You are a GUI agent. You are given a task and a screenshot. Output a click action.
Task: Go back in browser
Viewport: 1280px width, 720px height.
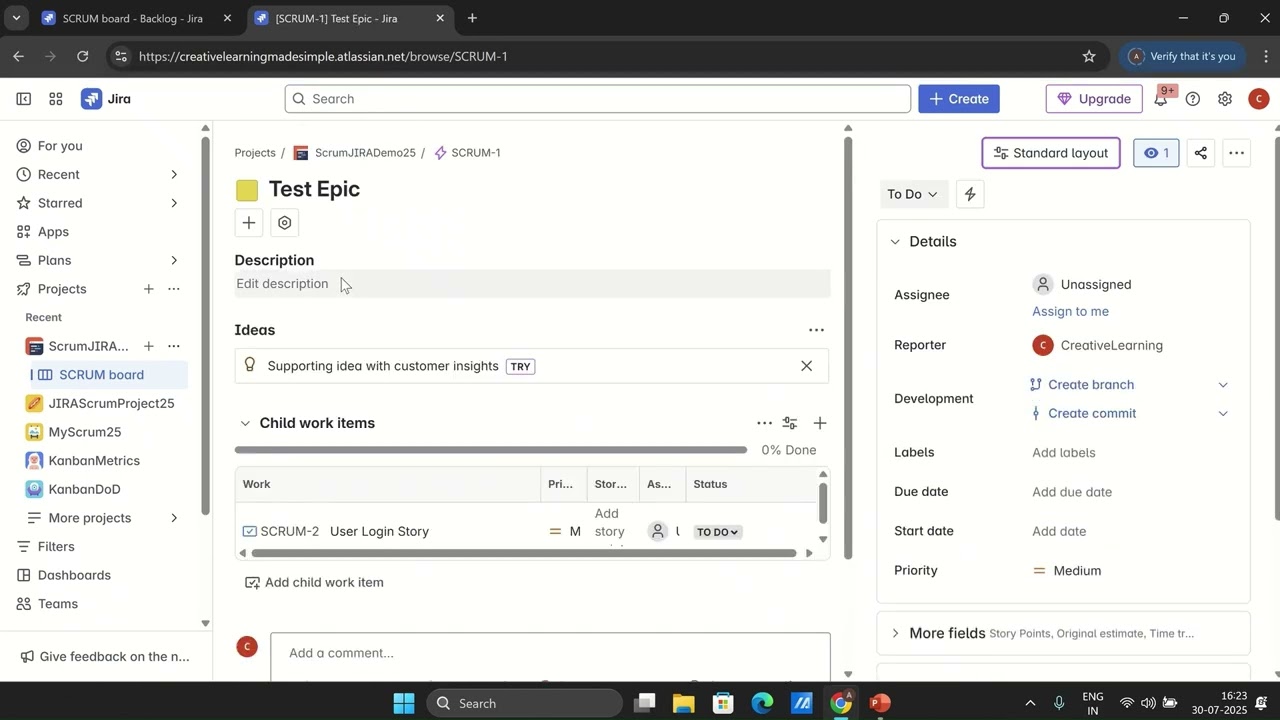click(18, 56)
